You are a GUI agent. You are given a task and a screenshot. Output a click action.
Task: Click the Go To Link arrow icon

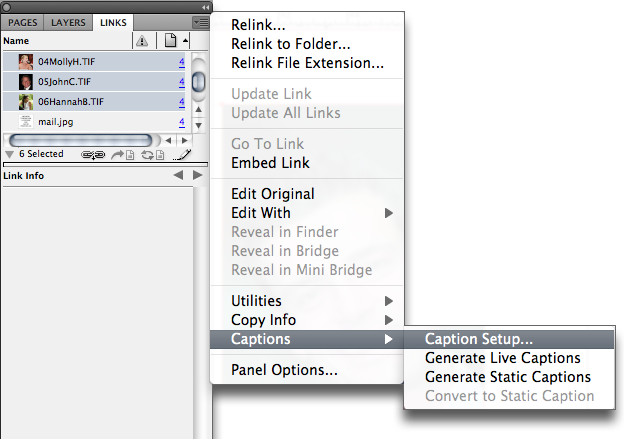coord(123,154)
